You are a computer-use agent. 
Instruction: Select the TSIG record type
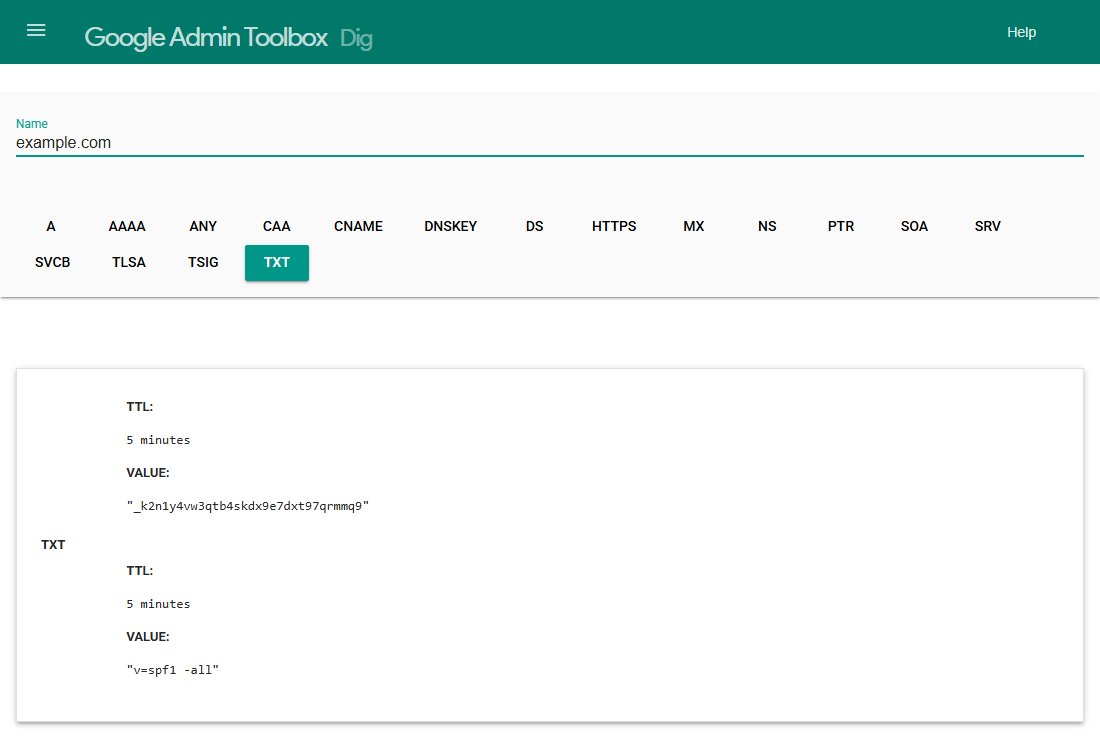tap(203, 262)
